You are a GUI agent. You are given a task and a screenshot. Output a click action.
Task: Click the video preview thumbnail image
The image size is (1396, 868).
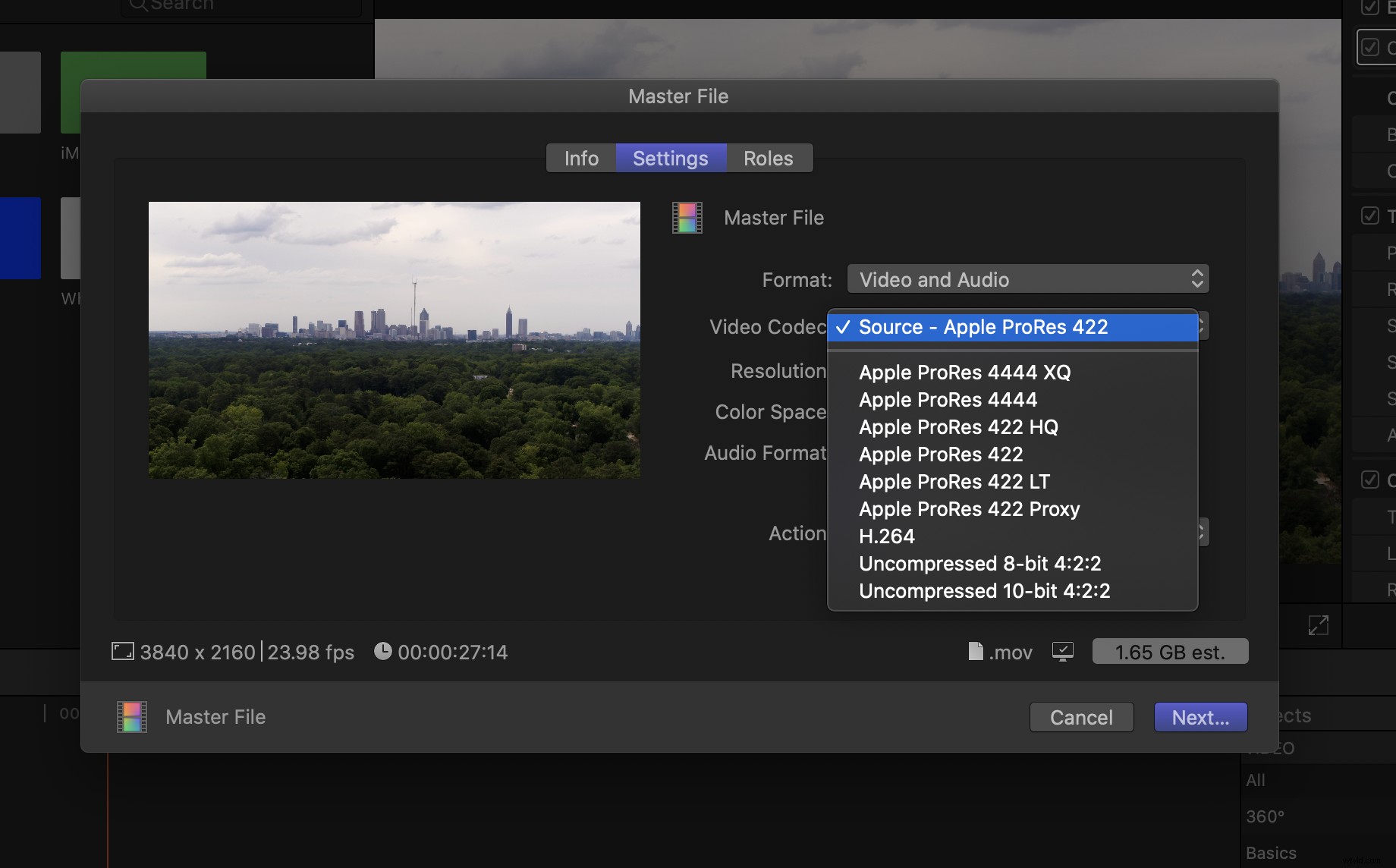394,338
